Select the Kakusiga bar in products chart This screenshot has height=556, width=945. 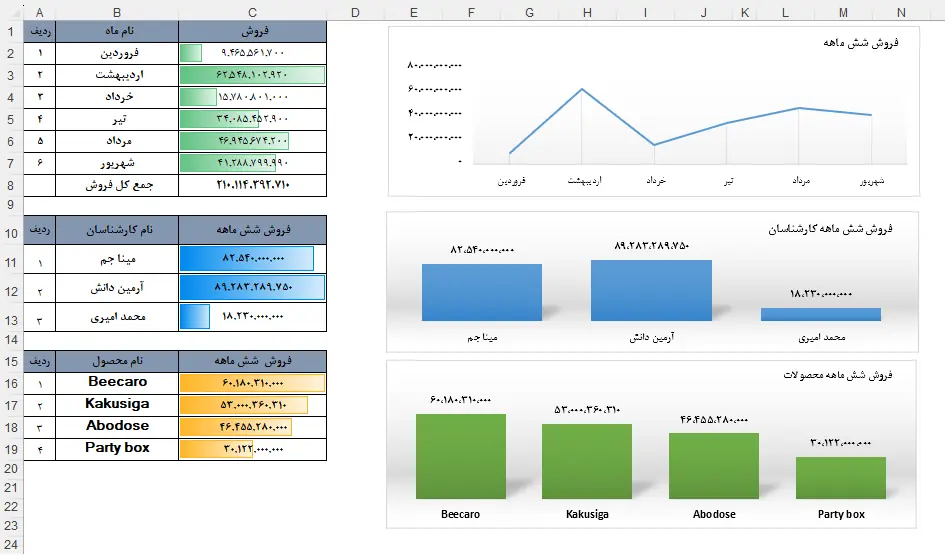pyautogui.click(x=587, y=461)
